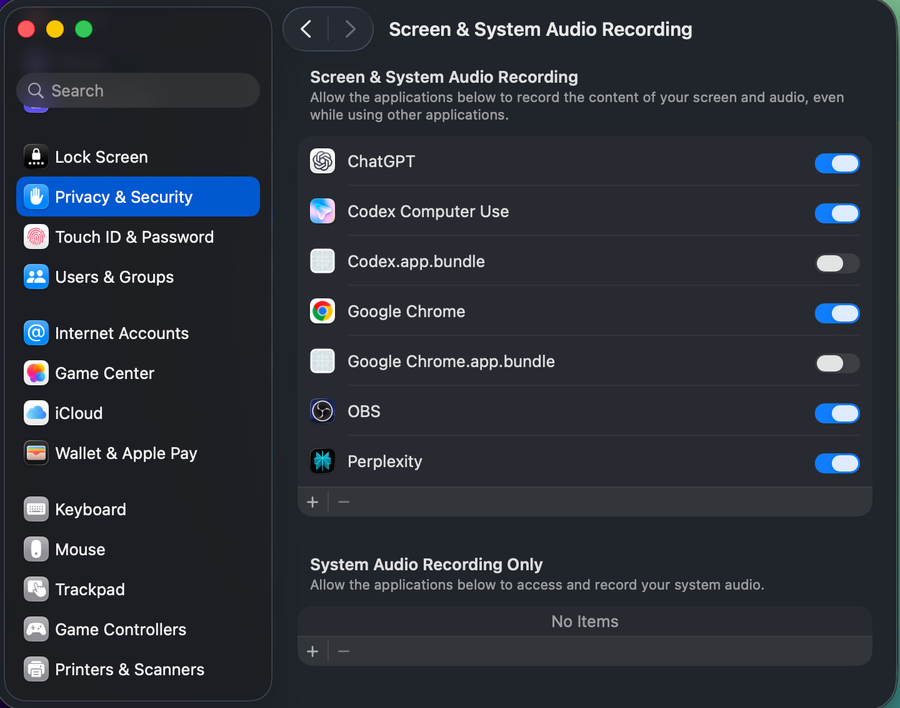Click the search magnifier icon

36,91
